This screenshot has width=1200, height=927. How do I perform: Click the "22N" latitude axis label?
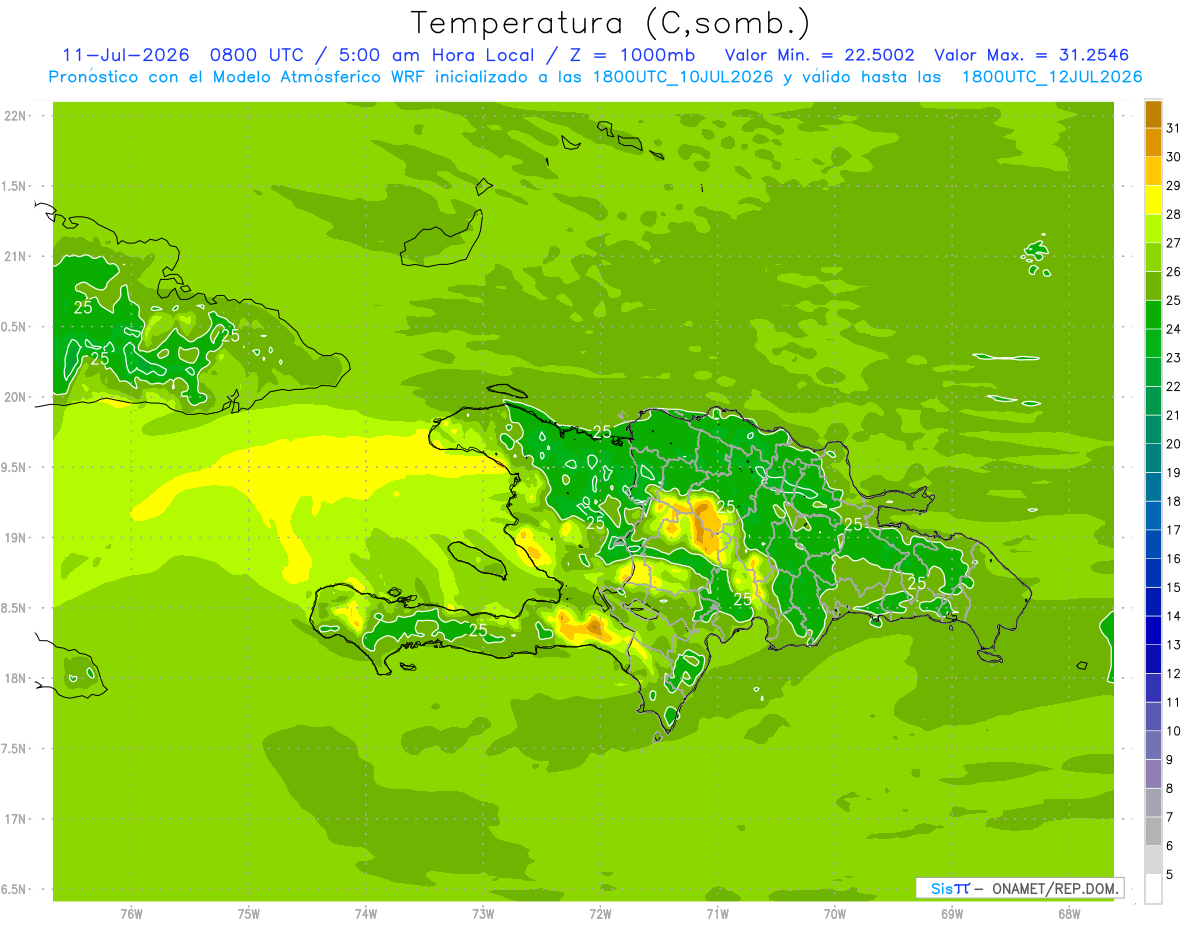point(17,116)
